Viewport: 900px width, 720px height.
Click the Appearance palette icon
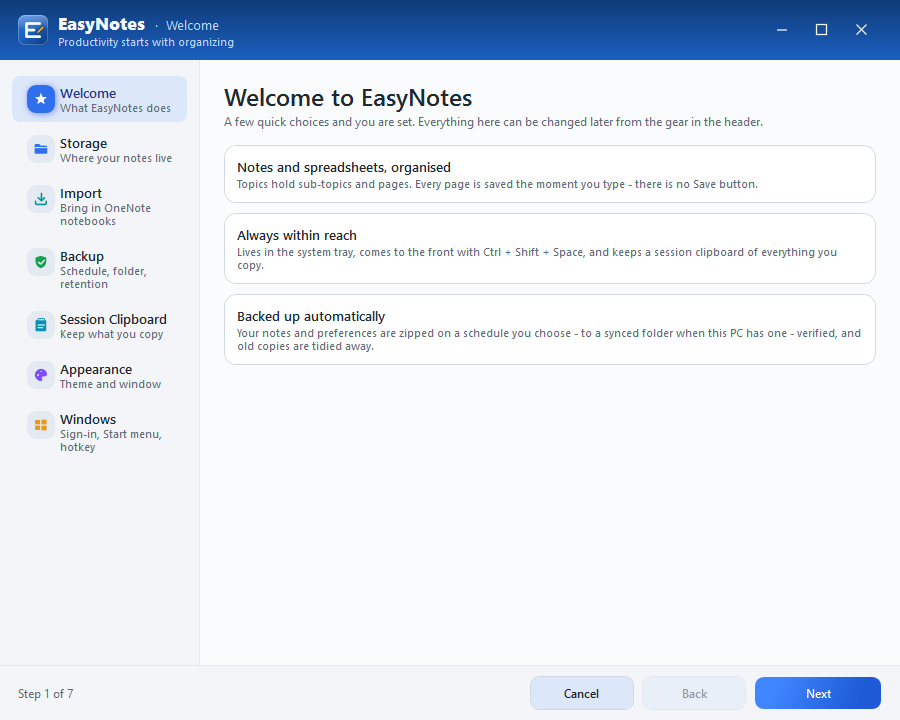click(41, 375)
